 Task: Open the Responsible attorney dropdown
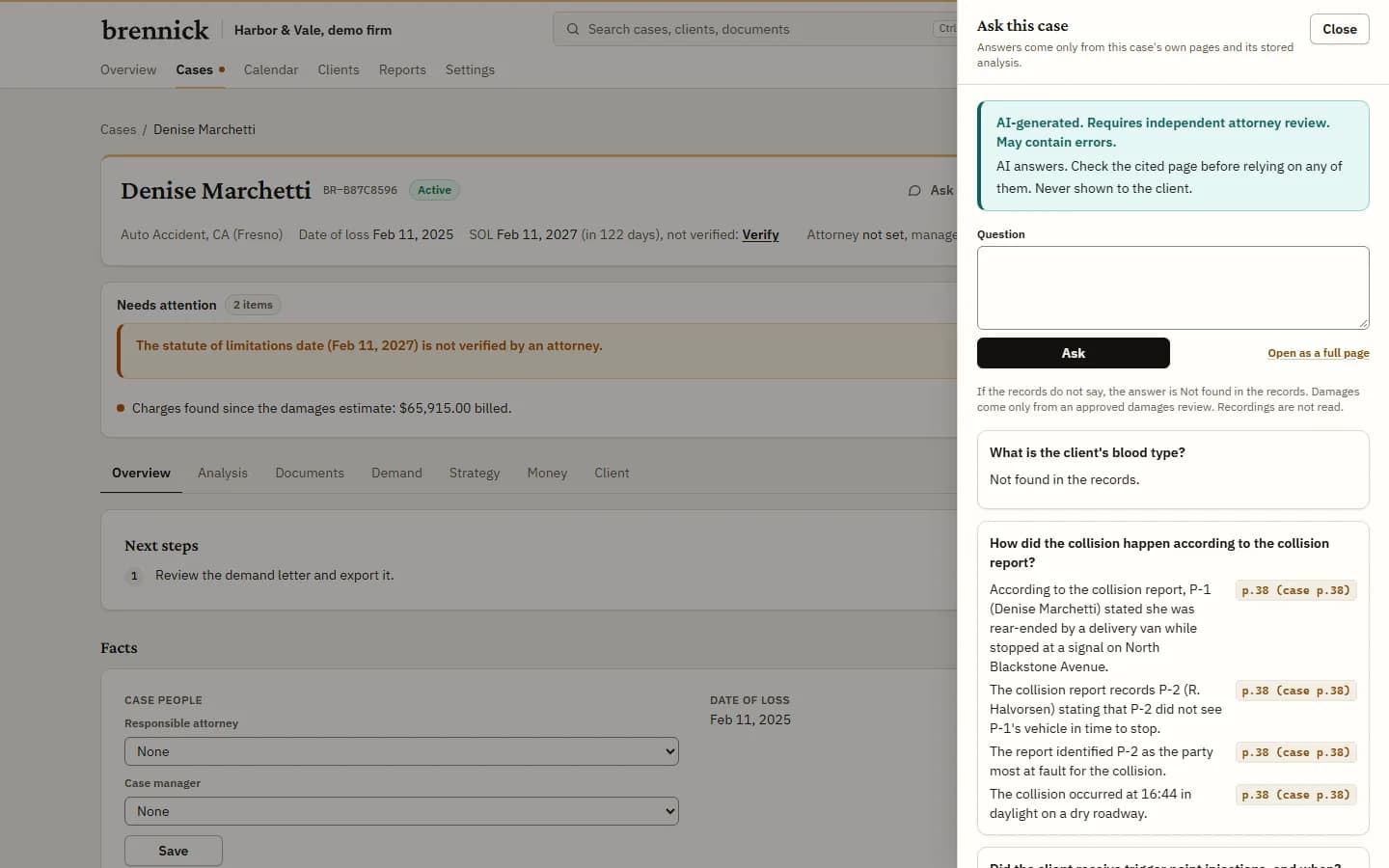click(401, 751)
